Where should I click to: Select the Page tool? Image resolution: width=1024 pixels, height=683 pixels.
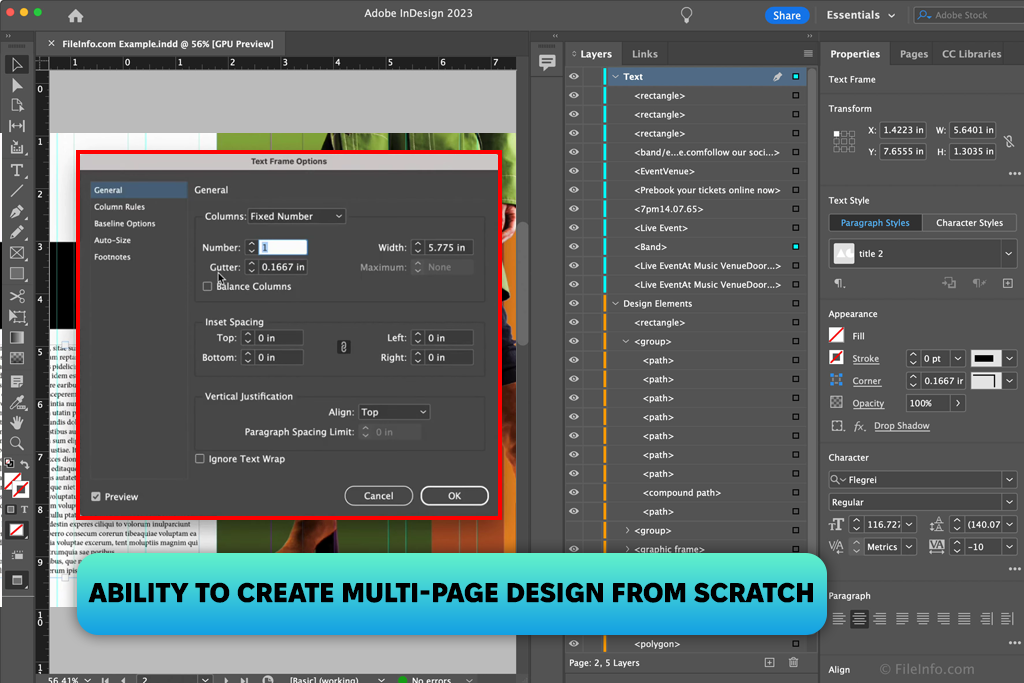(x=17, y=105)
